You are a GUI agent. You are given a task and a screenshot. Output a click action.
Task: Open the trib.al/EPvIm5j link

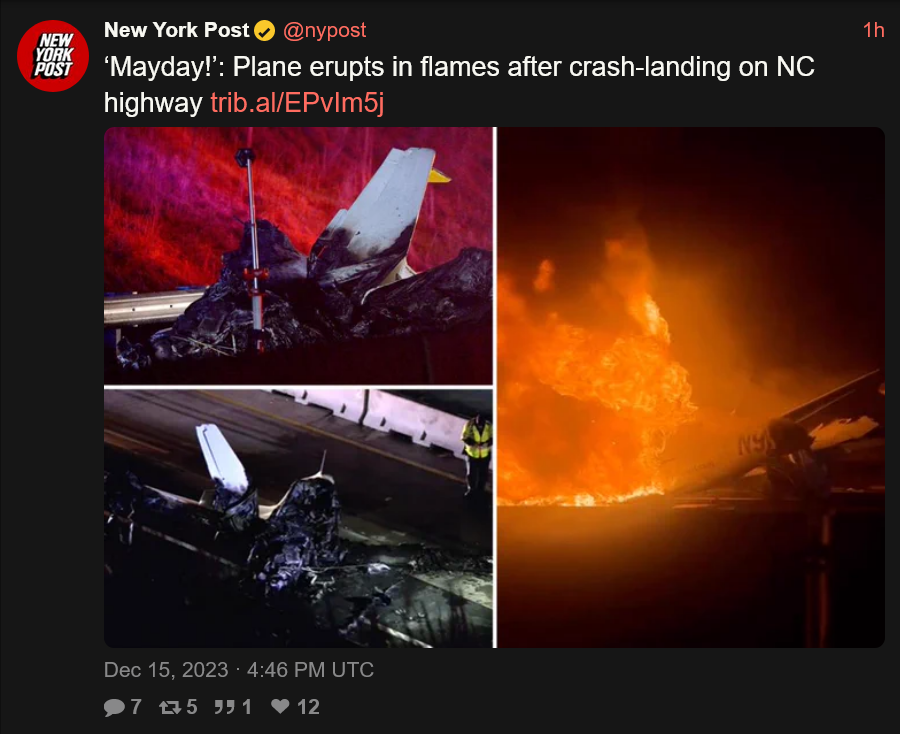297,103
